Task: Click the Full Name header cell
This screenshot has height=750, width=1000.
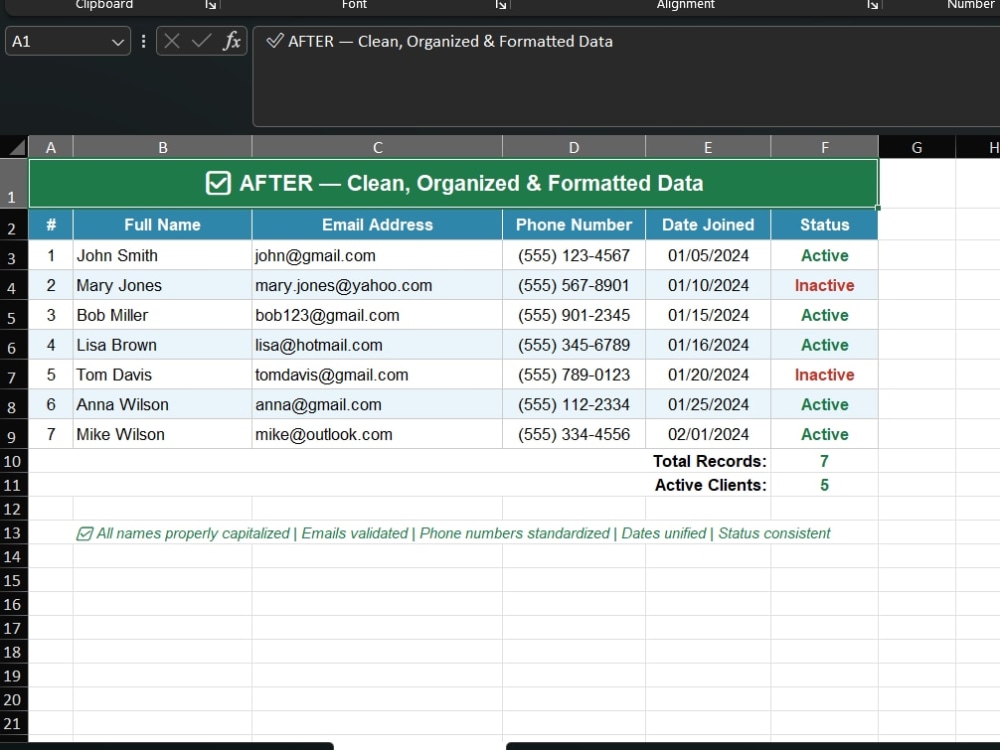Action: coord(163,224)
